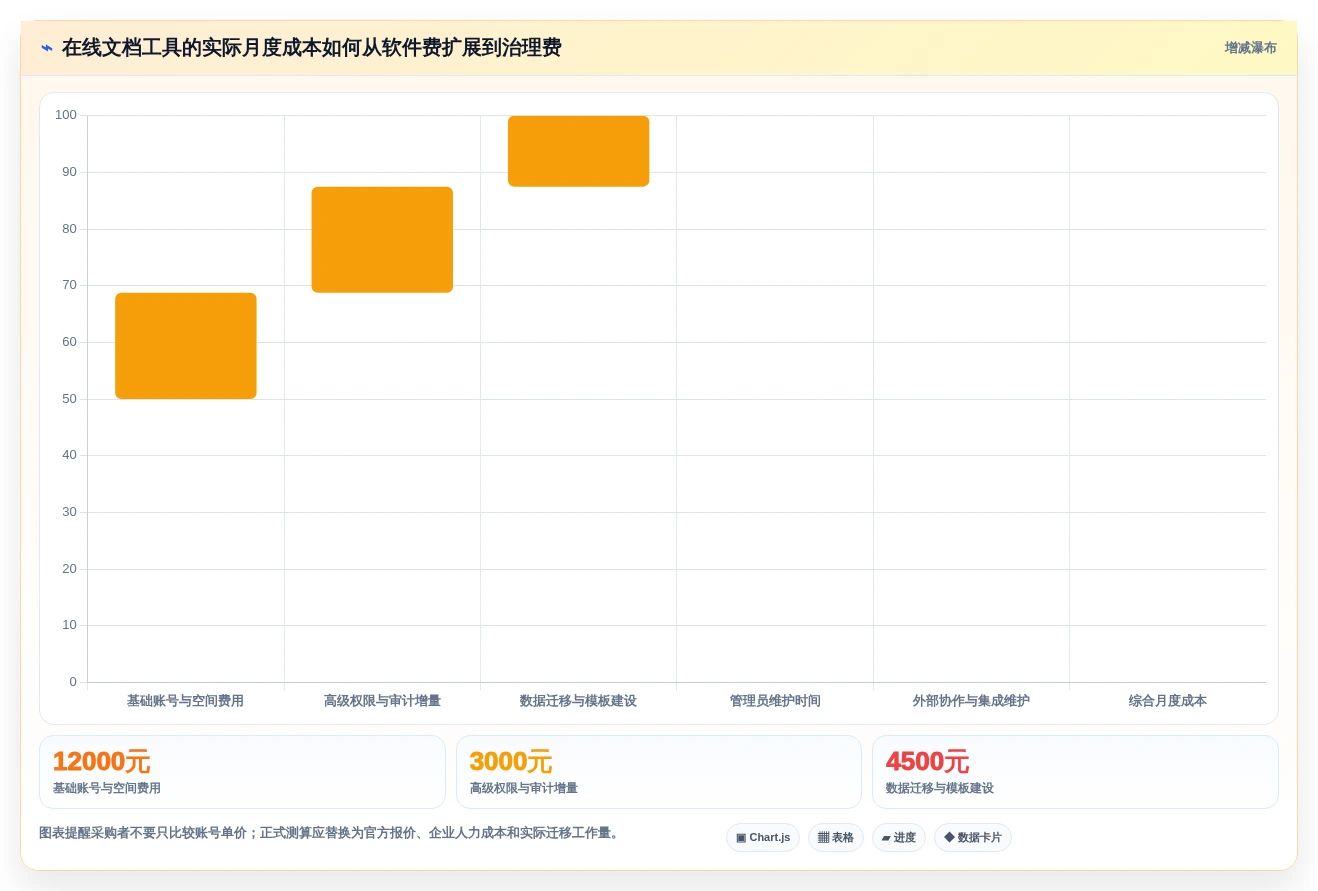The height and width of the screenshot is (891, 1318).
Task: Click axis label 基础账号与空间费用 under the chart
Action: click(185, 701)
